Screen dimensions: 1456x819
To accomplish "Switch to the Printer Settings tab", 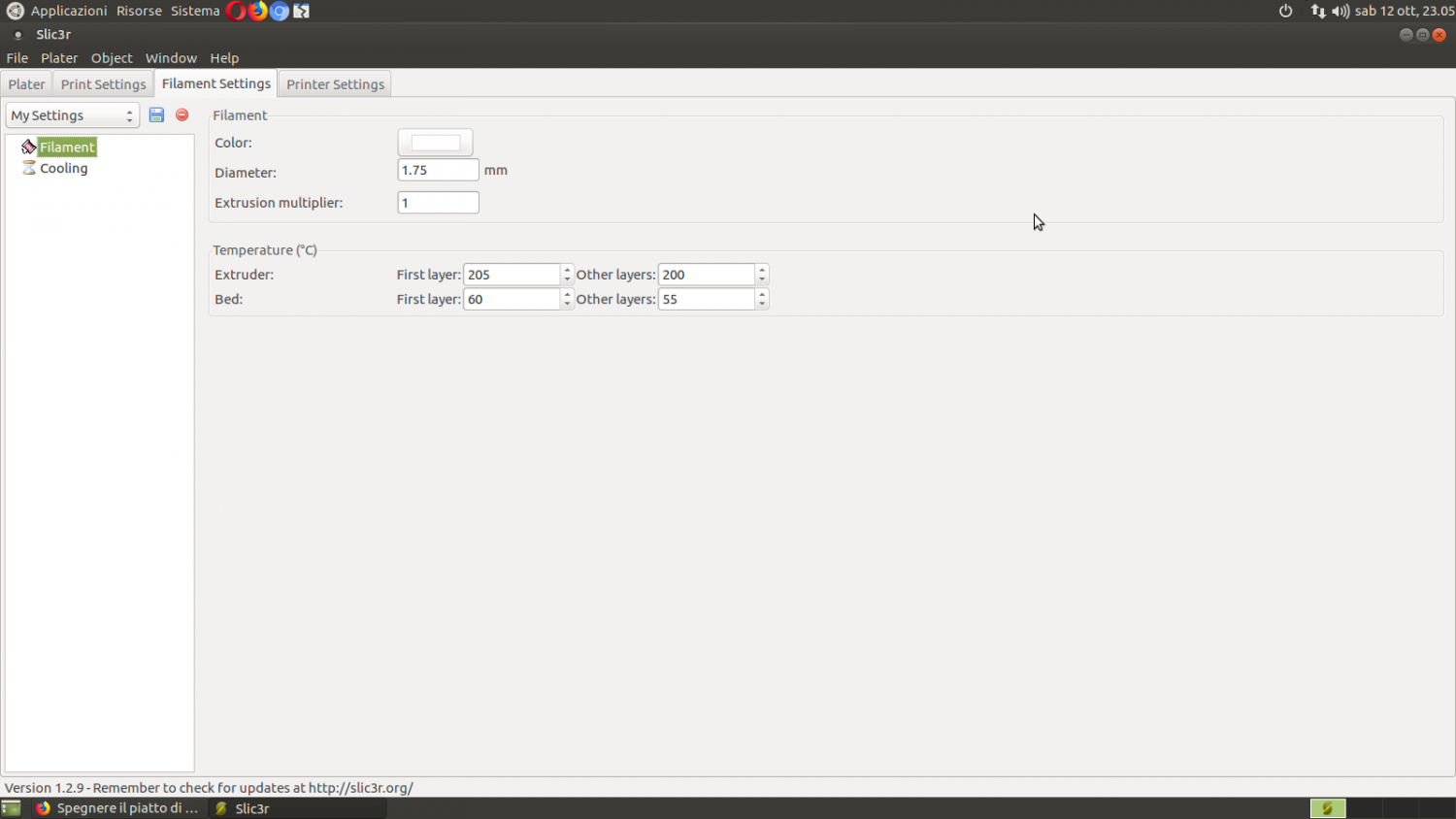I will [x=335, y=84].
